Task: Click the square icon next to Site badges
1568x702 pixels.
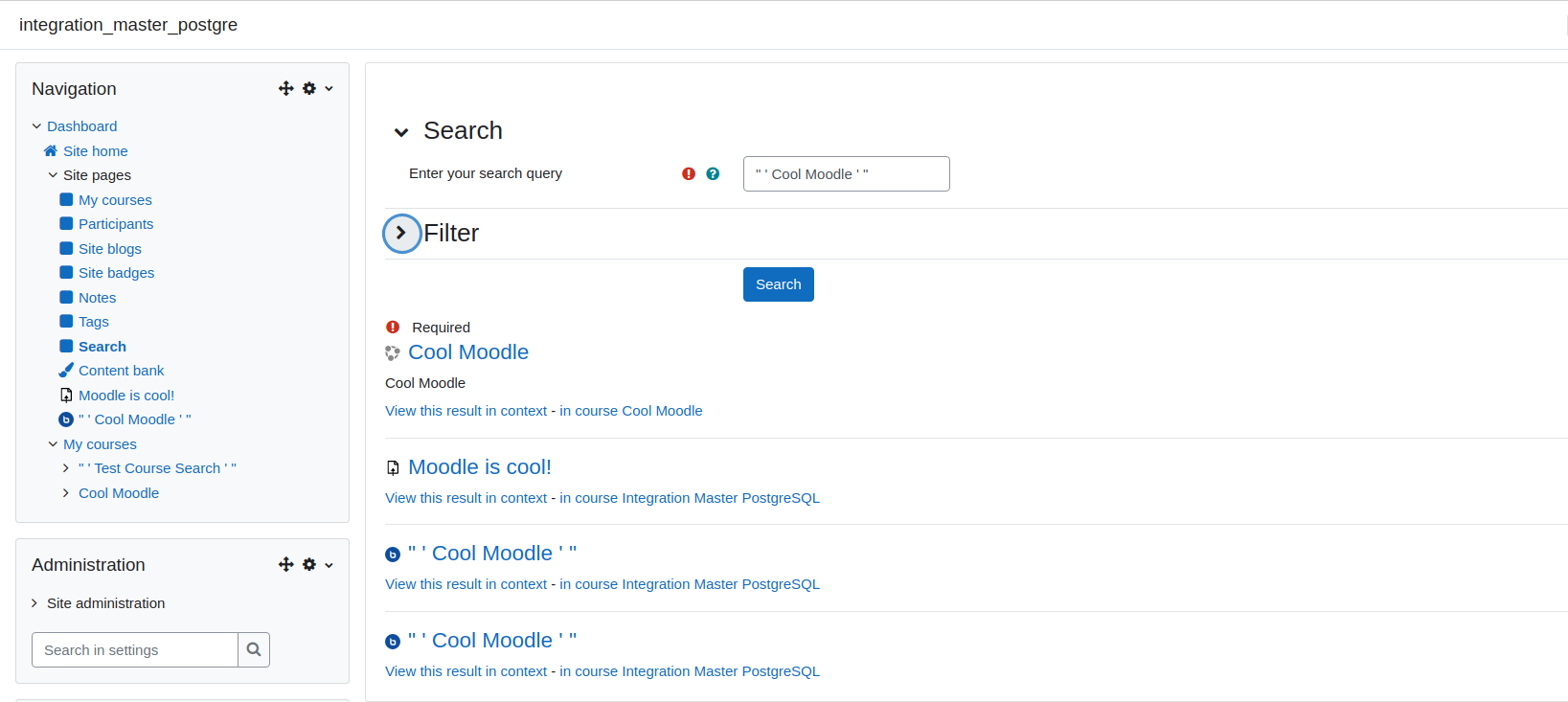Action: click(66, 272)
